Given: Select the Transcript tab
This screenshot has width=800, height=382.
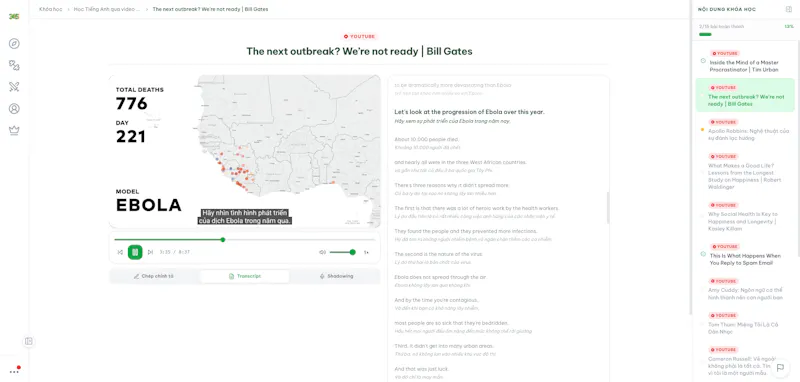Looking at the screenshot, I should (x=245, y=276).
